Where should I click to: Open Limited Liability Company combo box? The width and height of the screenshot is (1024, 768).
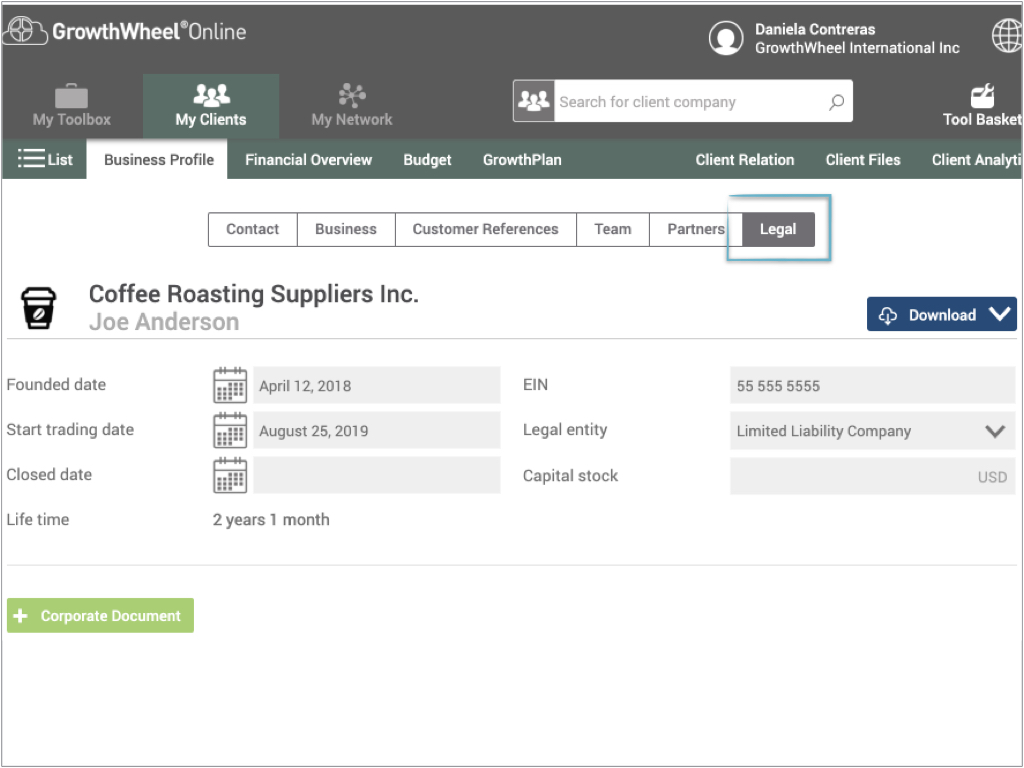872,431
